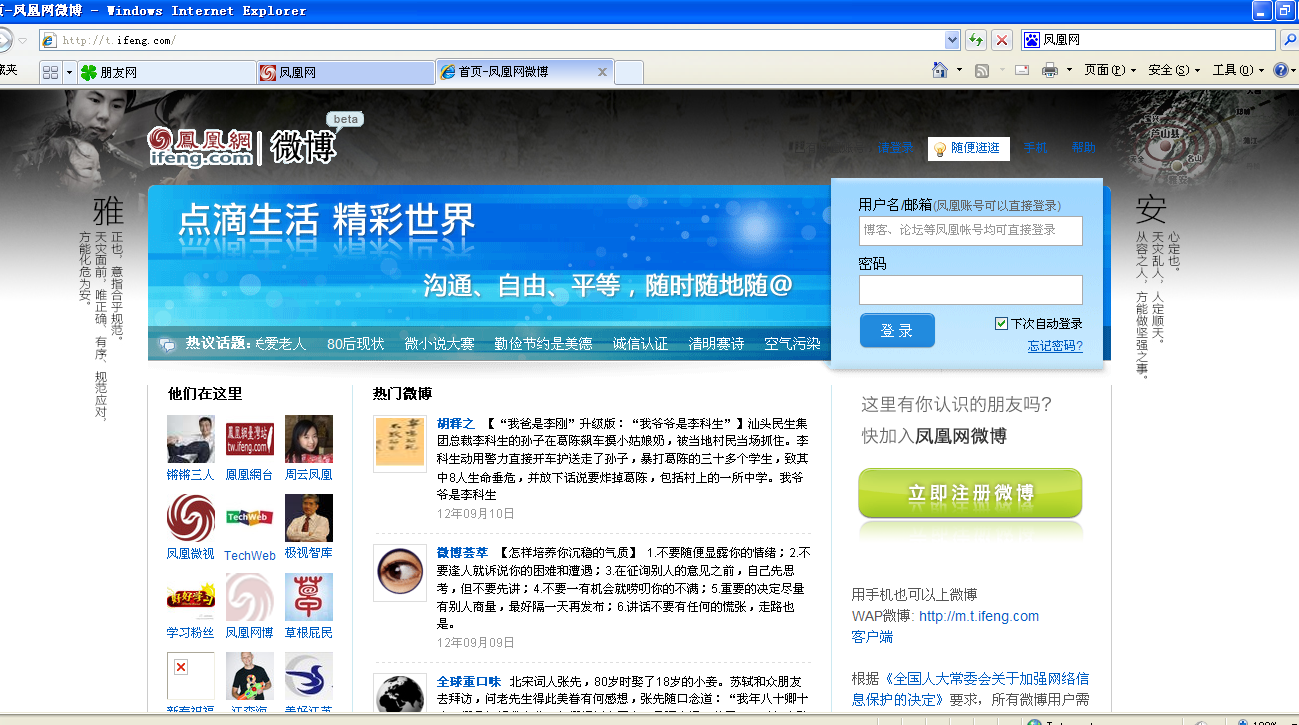The width and height of the screenshot is (1299, 725).
Task: Close the 首页-凤凰网微博 tab
Action: 602,72
